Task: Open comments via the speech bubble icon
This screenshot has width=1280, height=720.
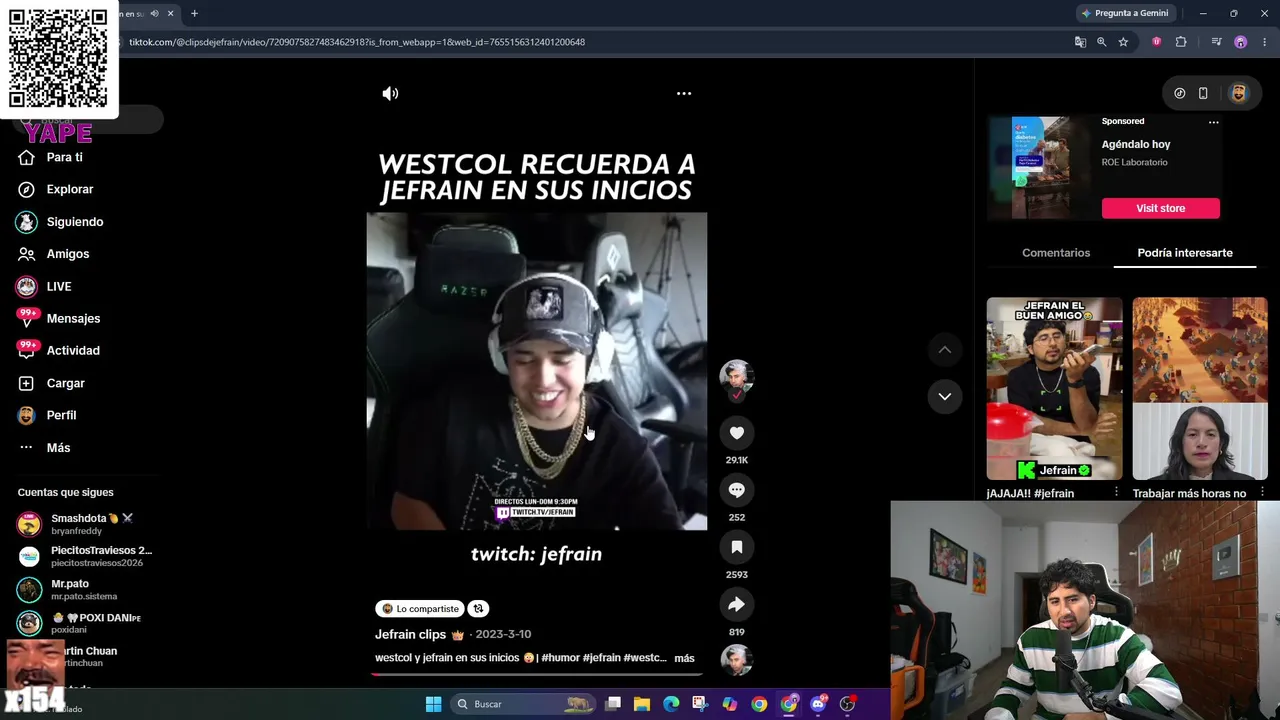Action: (737, 490)
